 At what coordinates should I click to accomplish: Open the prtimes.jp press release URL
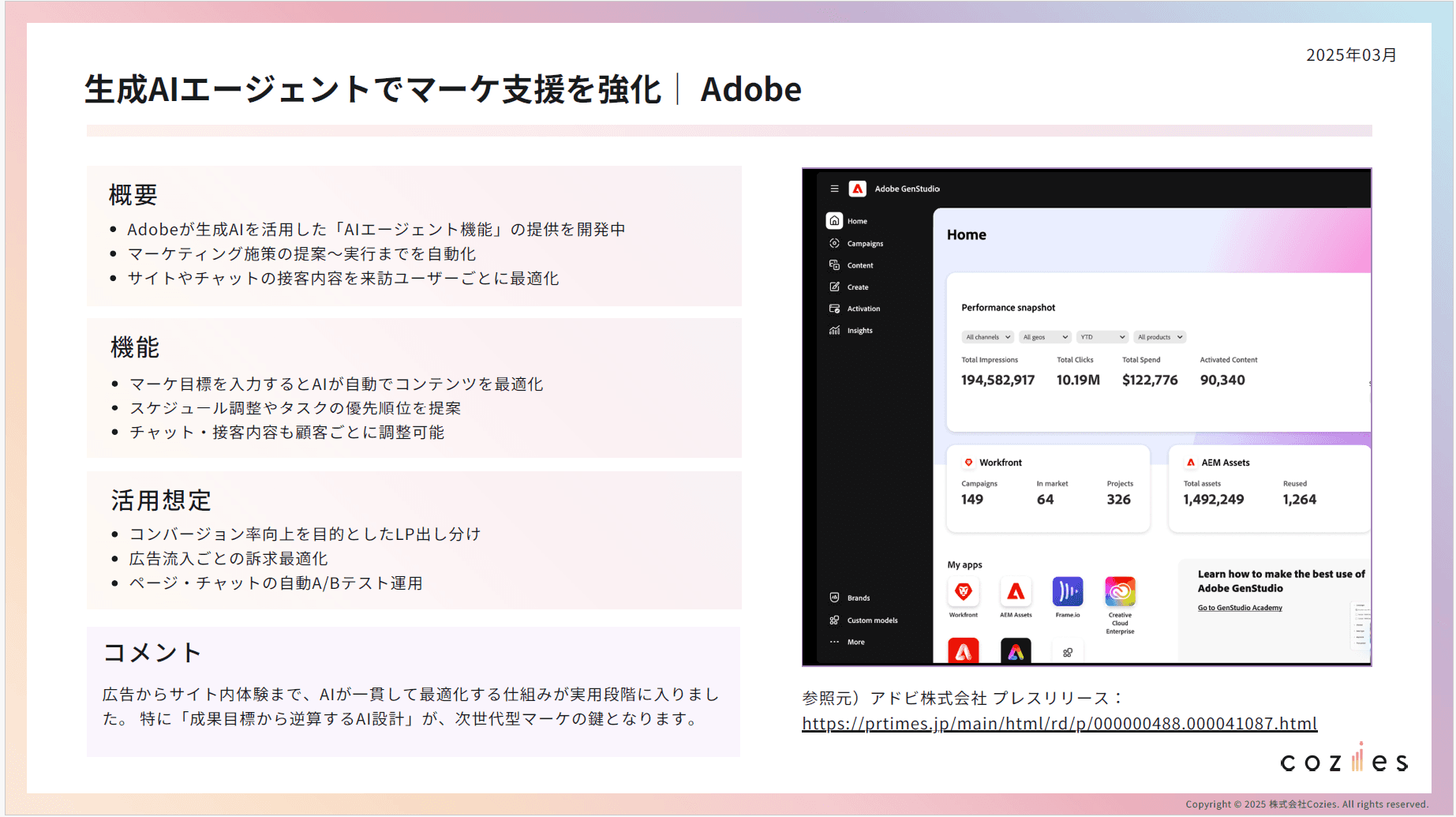pos(1059,723)
